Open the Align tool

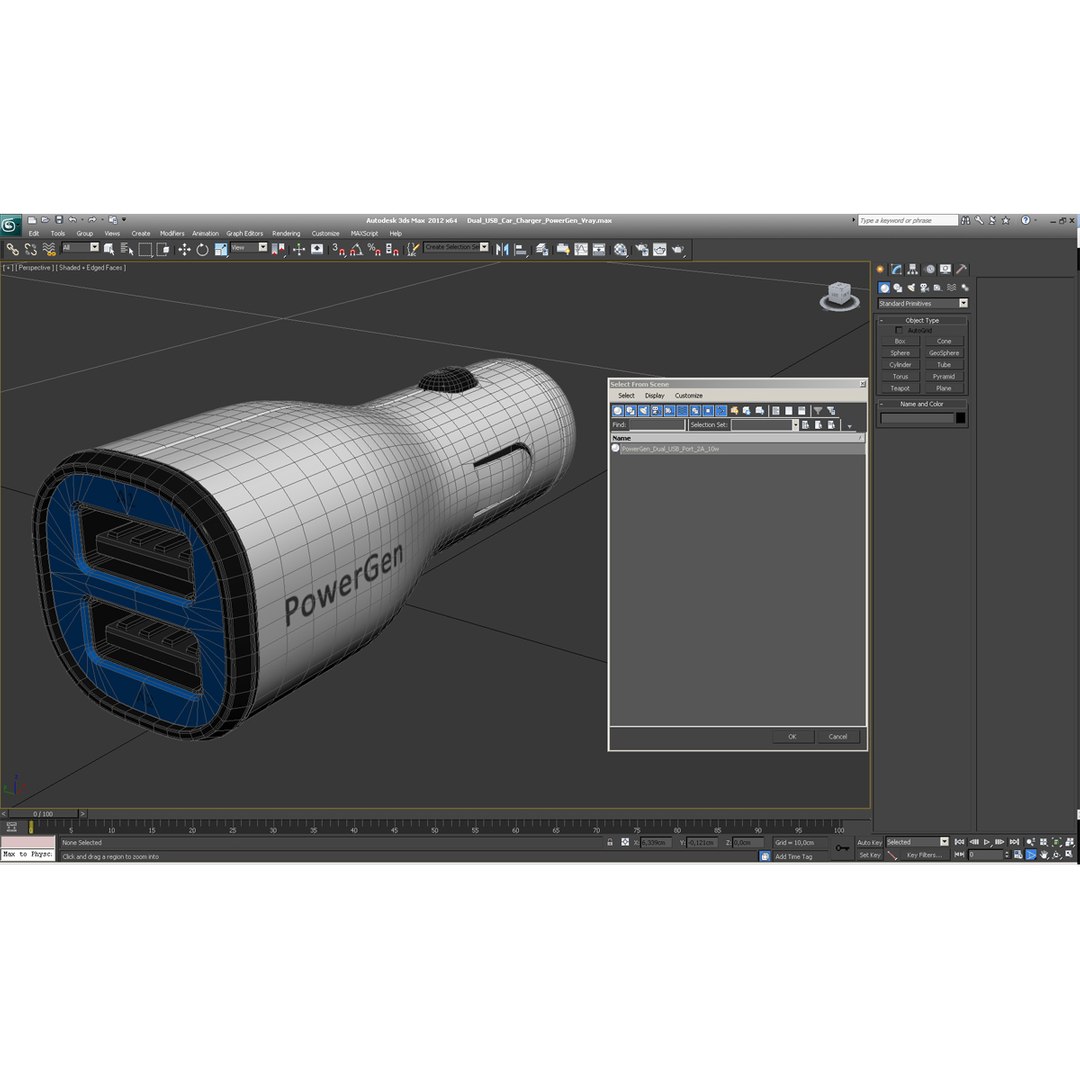pos(521,249)
